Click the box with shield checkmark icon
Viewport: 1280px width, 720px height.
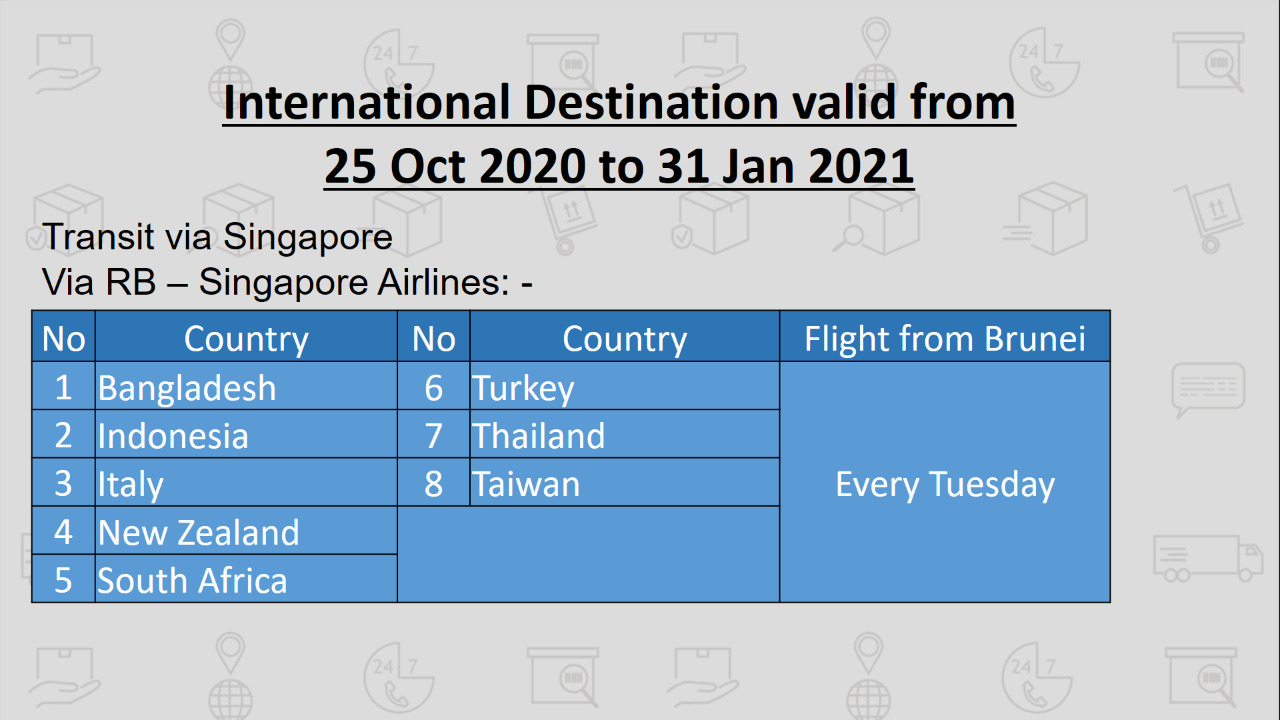pyautogui.click(x=709, y=218)
